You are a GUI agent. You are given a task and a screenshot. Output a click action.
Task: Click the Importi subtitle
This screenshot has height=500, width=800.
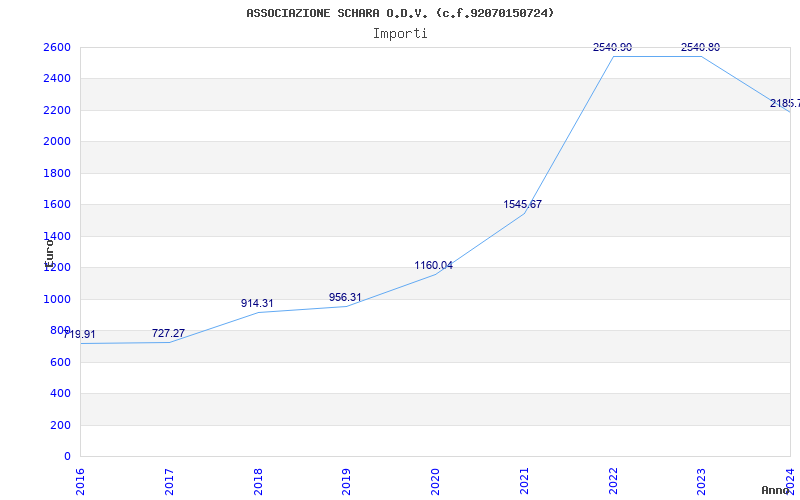[400, 34]
